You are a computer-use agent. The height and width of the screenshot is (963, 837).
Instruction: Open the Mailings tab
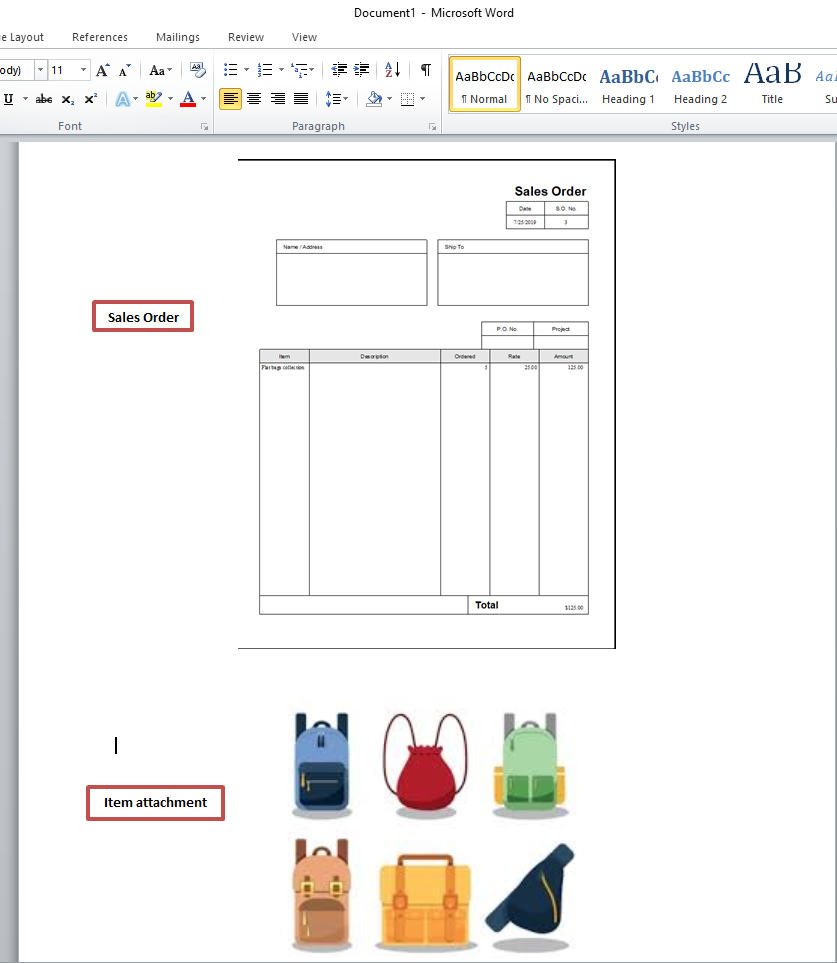coord(177,37)
